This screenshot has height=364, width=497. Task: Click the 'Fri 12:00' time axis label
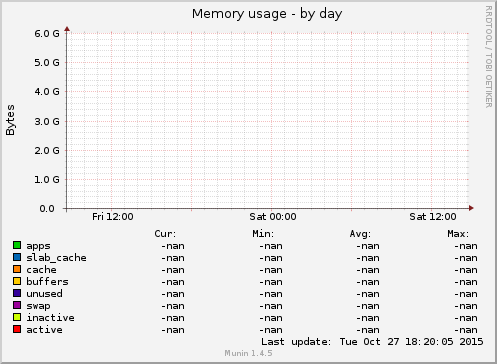(113, 217)
